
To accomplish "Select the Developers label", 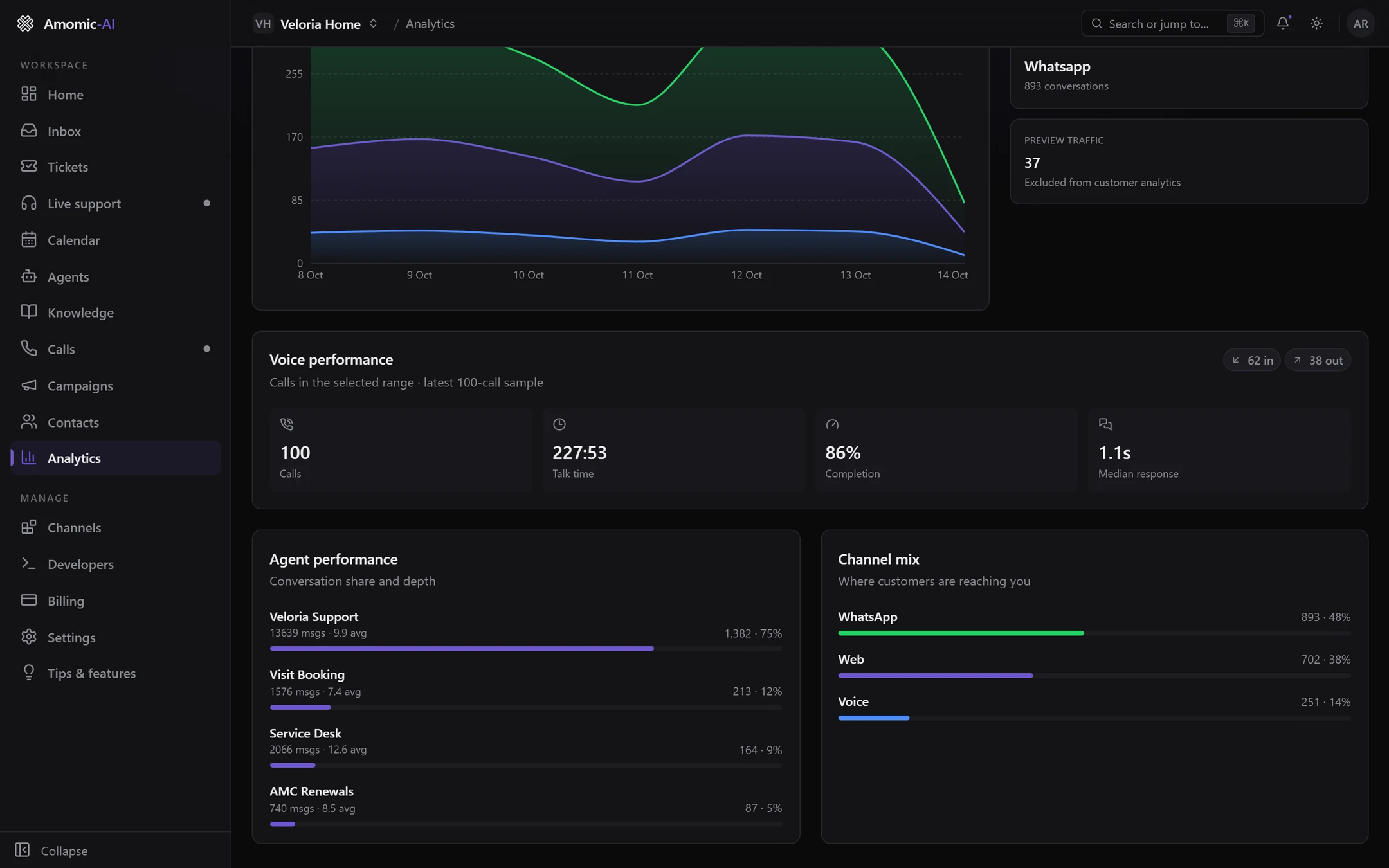I will 80,564.
